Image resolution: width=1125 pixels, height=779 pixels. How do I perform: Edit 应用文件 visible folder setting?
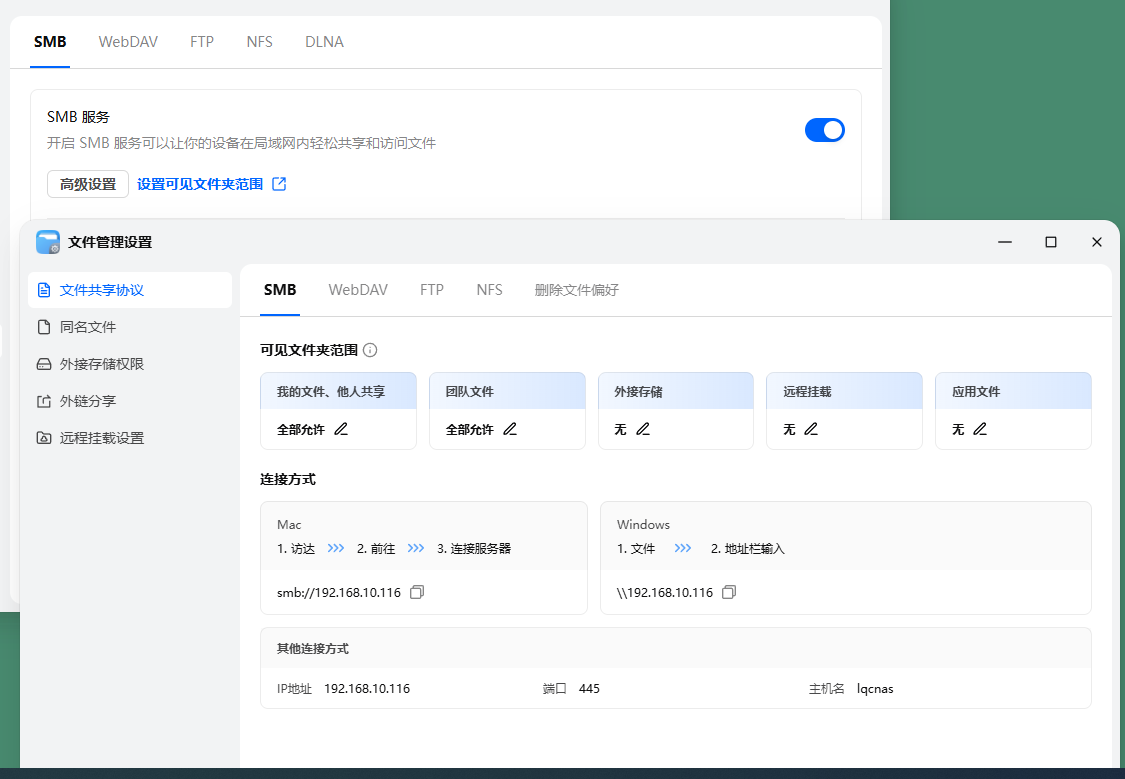pos(980,429)
